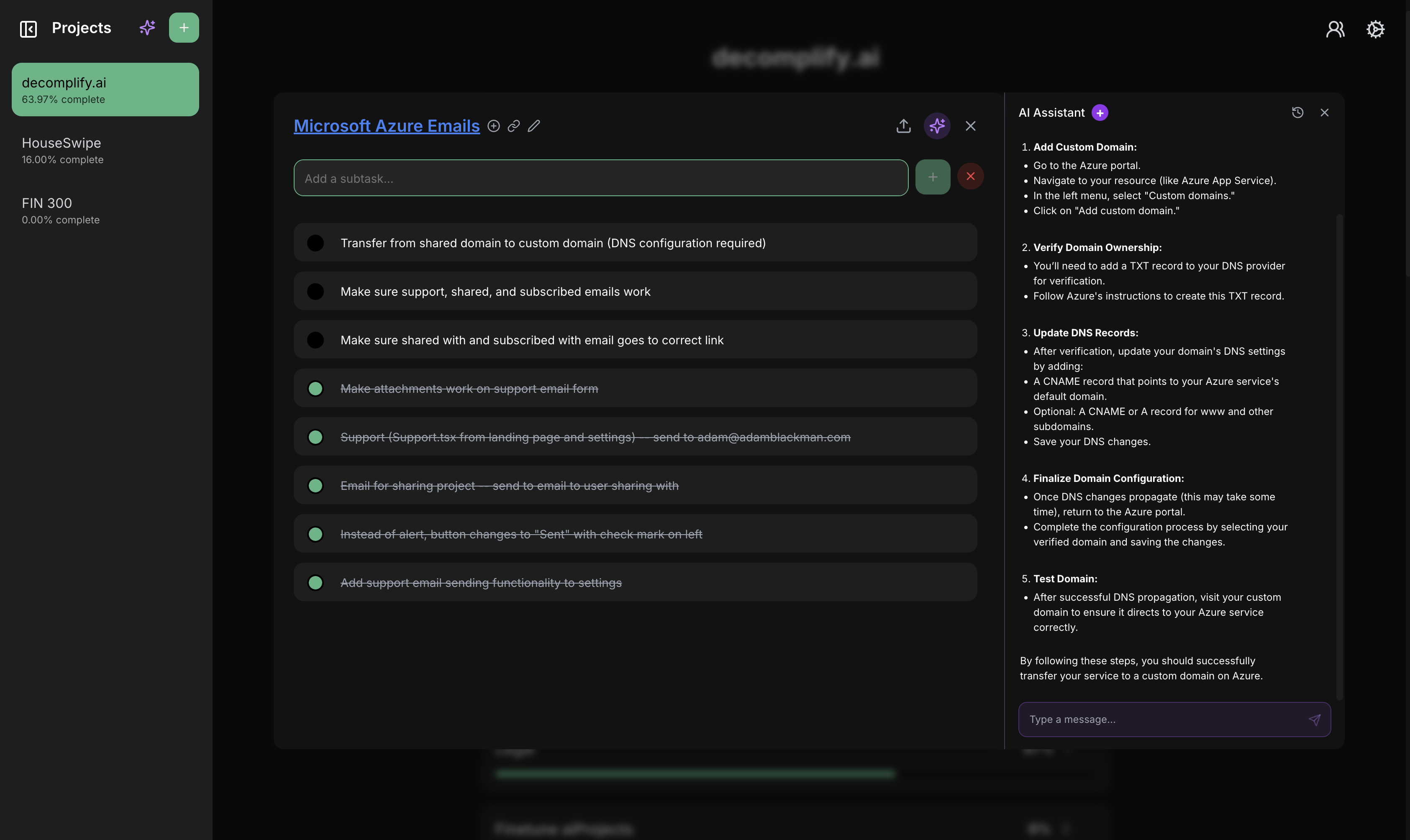1410x840 pixels.
Task: Toggle the purple AI assistant button
Action: (937, 125)
